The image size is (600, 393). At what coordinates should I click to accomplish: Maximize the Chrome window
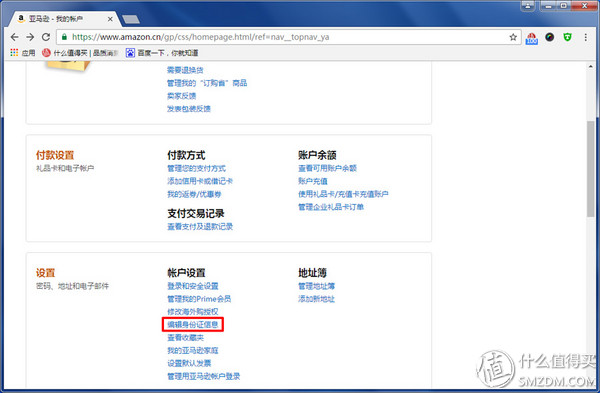tap(564, 6)
